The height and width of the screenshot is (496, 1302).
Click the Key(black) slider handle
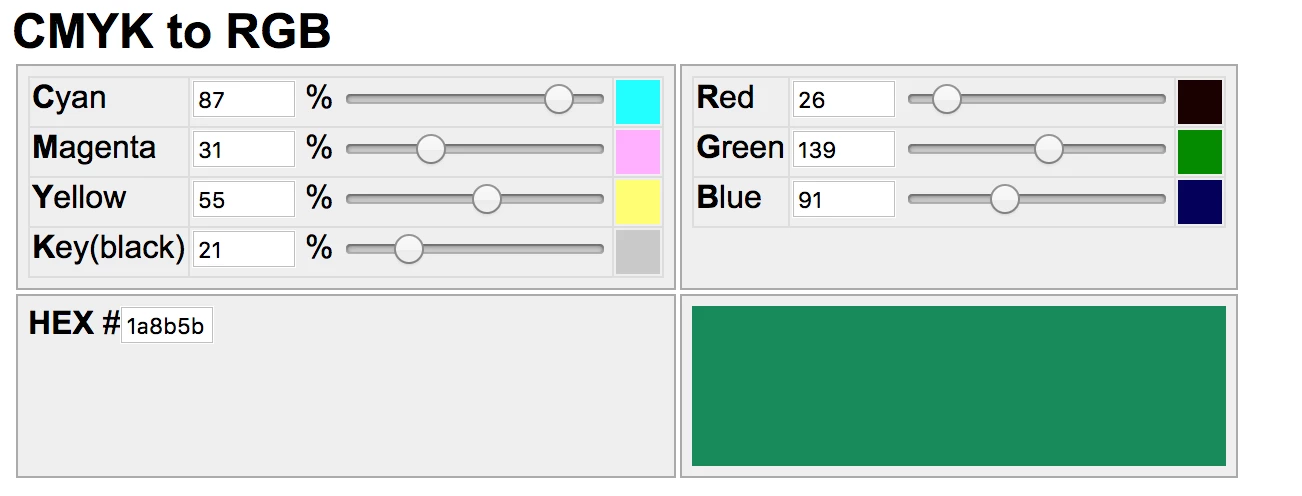pos(409,249)
